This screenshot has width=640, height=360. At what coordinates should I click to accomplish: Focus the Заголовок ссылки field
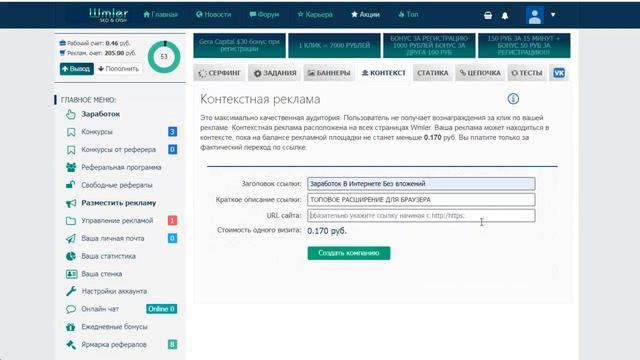(421, 184)
